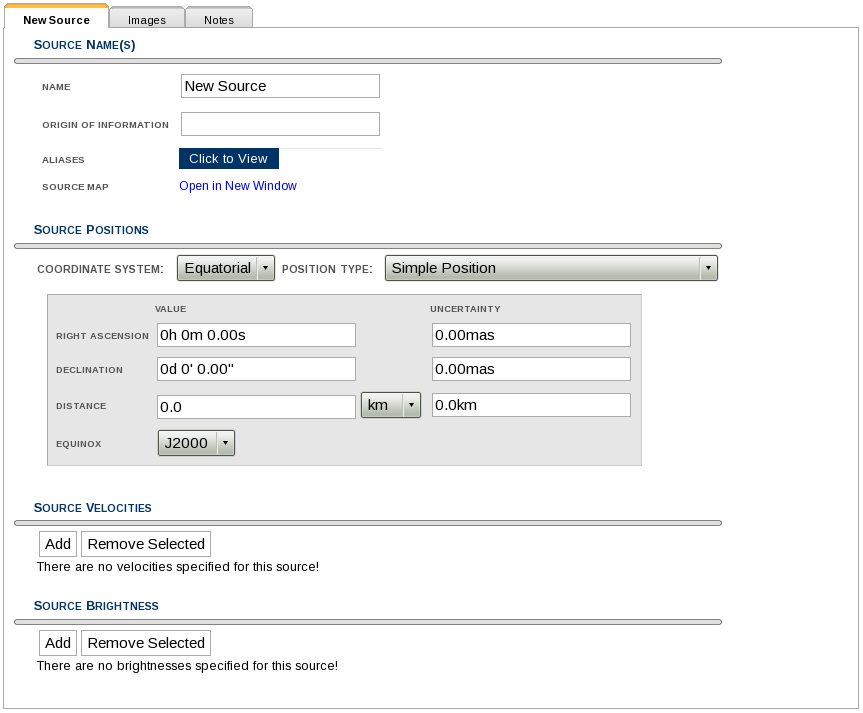Open source map in new window
Image resolution: width=863 pixels, height=713 pixels.
[238, 186]
